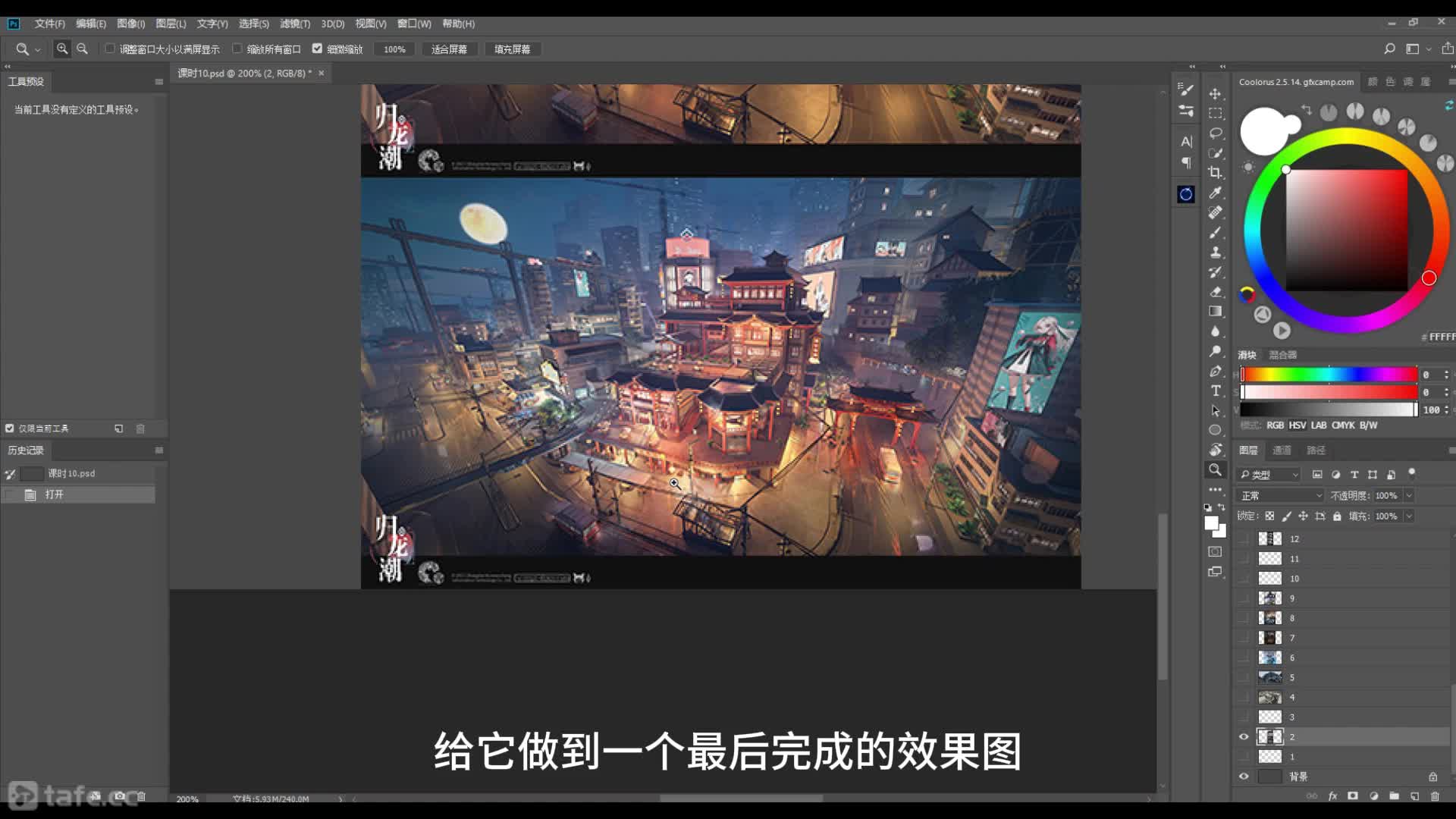This screenshot has width=1456, height=819.
Task: Toggle '缩放所有窗口' checkbox
Action: click(237, 49)
